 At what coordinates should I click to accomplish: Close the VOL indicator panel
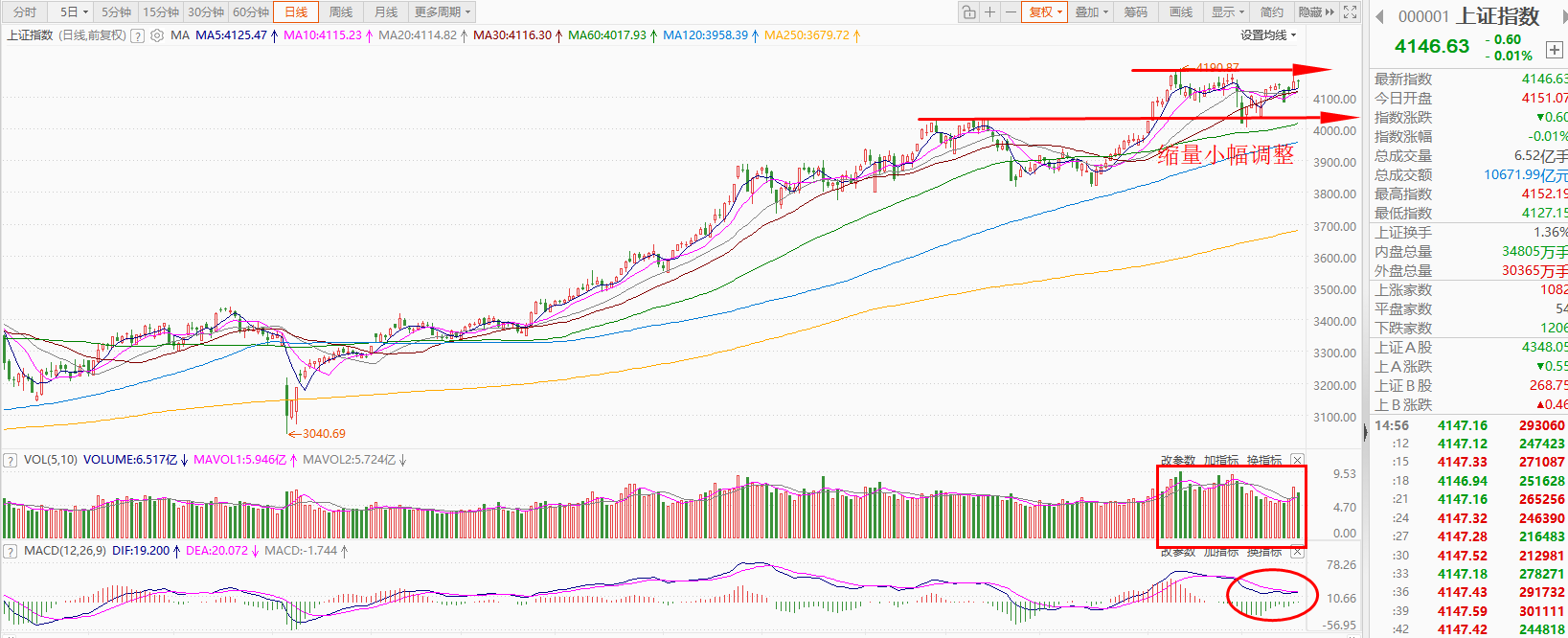point(1297,460)
